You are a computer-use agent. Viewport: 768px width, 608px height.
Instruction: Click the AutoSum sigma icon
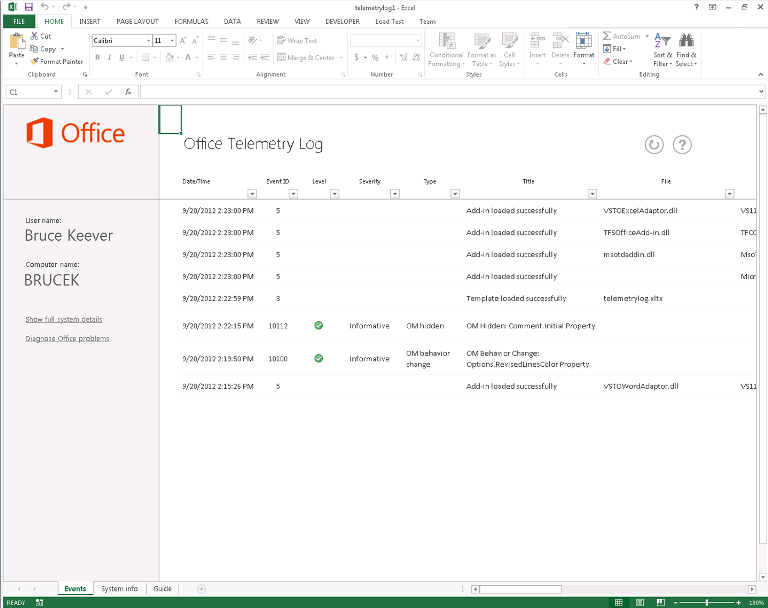[x=607, y=36]
